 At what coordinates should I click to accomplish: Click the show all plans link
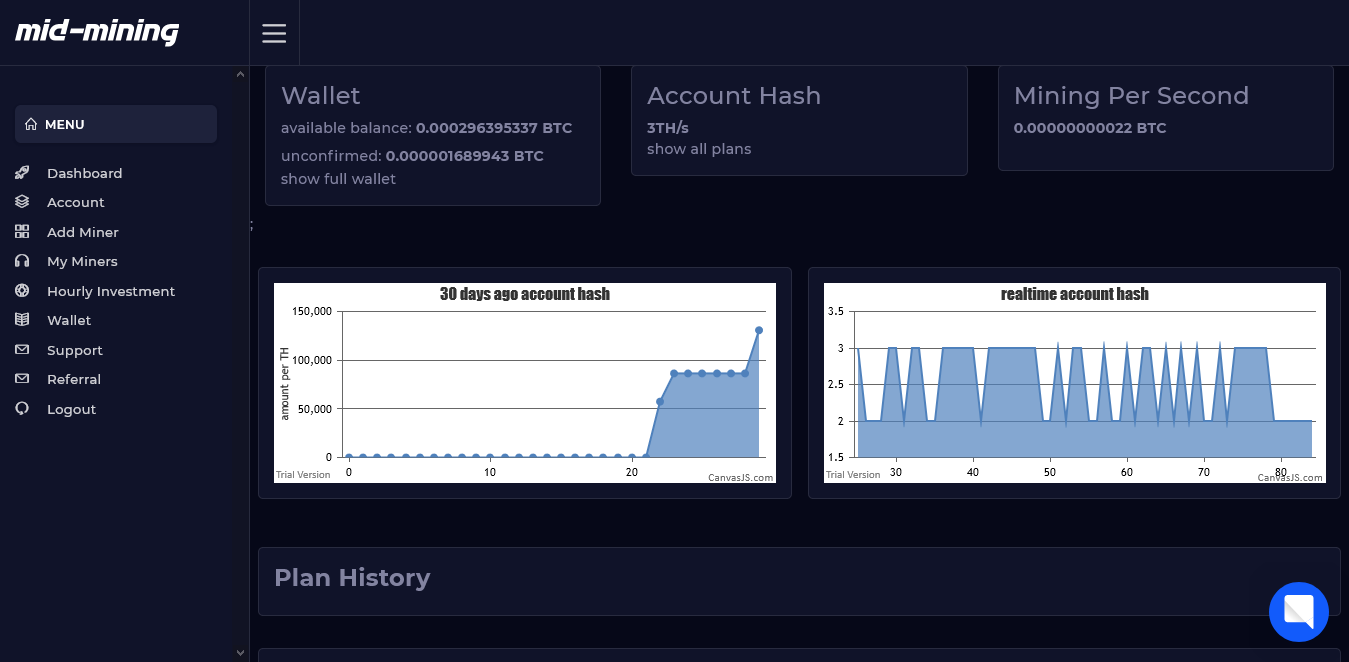(x=699, y=149)
